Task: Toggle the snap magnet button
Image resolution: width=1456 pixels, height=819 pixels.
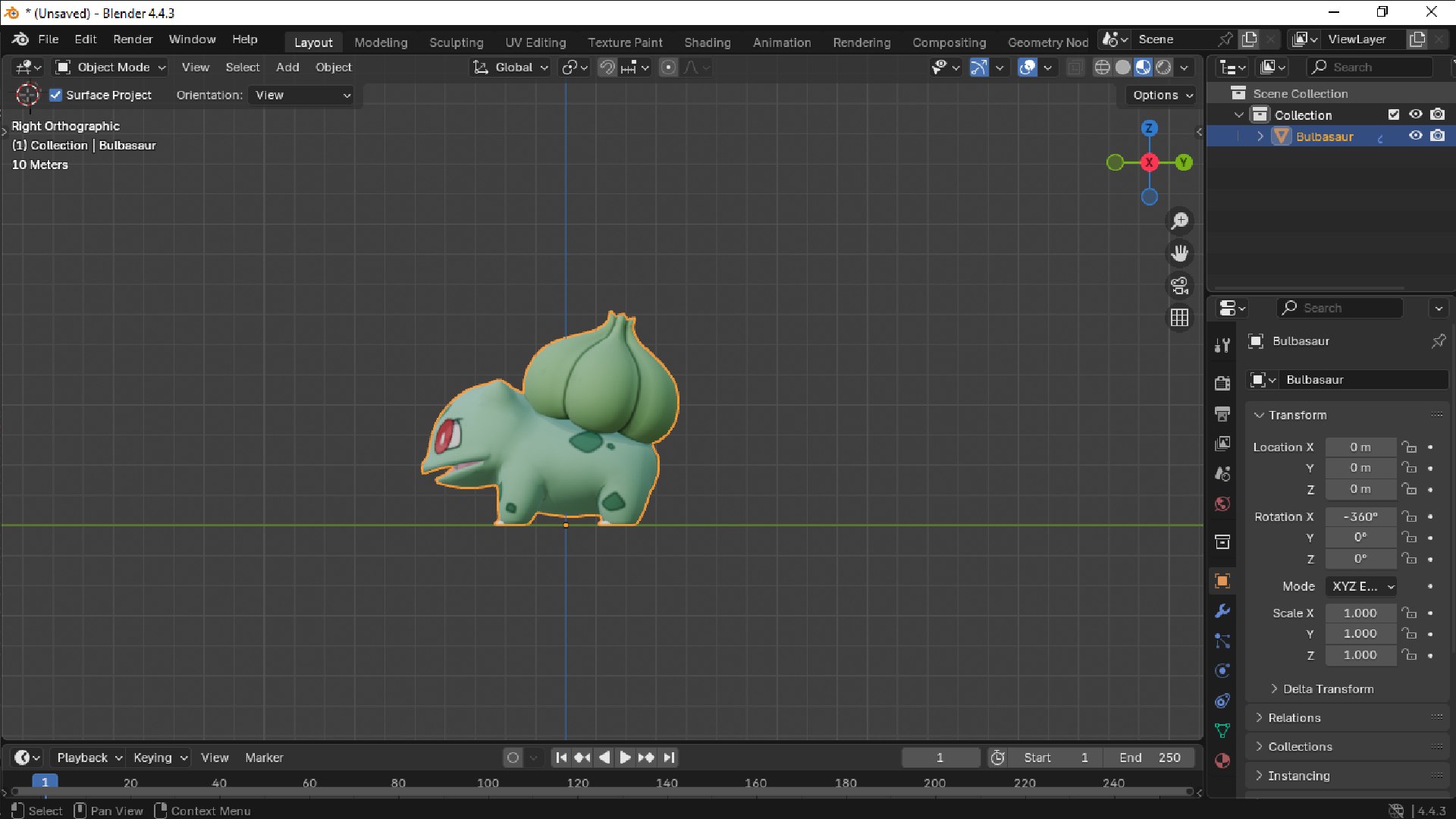Action: (x=607, y=67)
